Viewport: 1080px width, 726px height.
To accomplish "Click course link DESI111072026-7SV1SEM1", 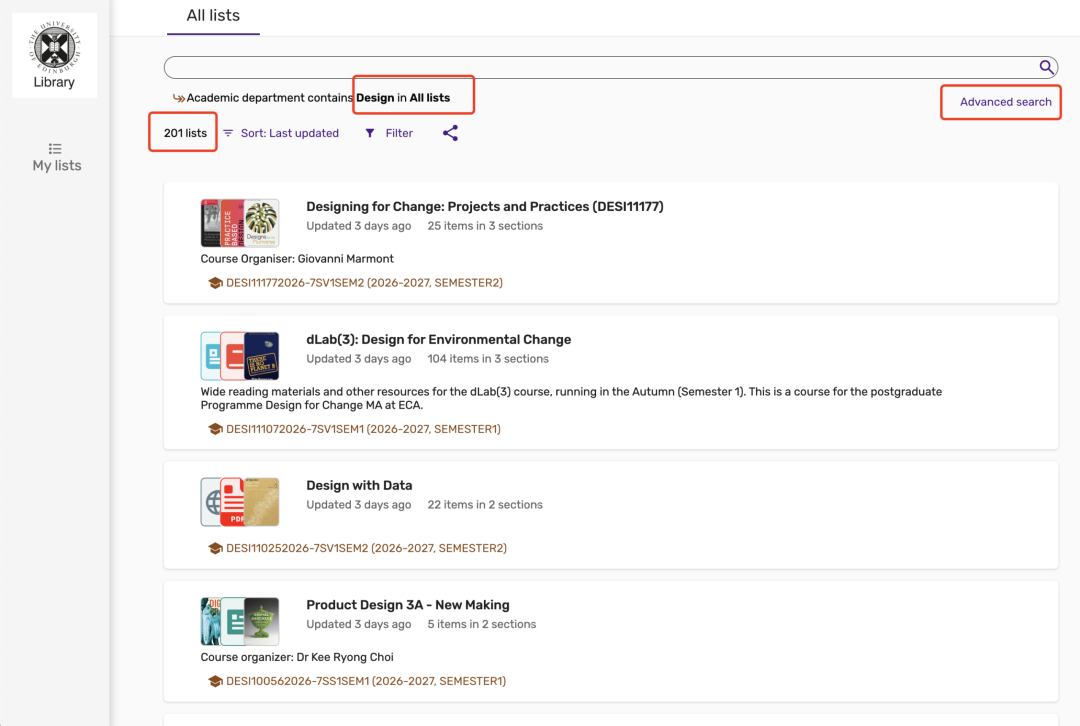I will coord(364,429).
